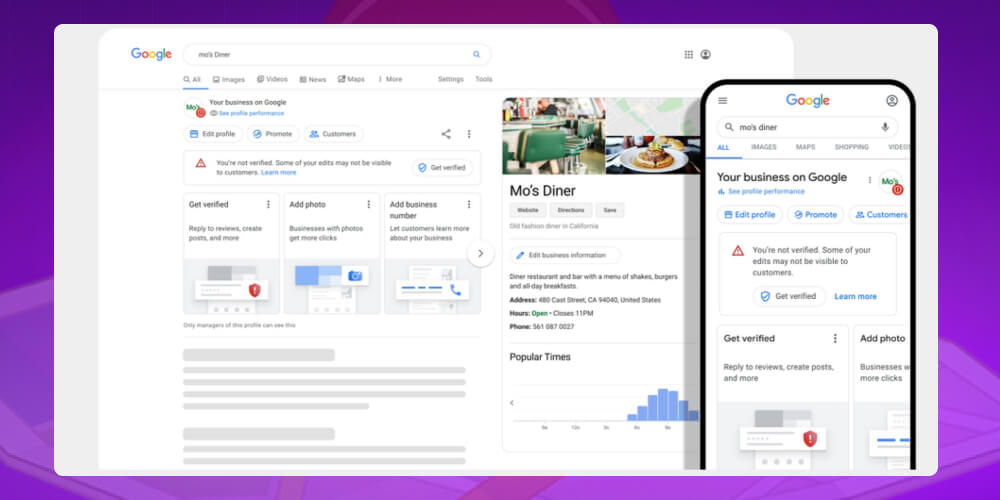
Task: Tap the Mo's logo on mobile profile
Action: [x=890, y=182]
